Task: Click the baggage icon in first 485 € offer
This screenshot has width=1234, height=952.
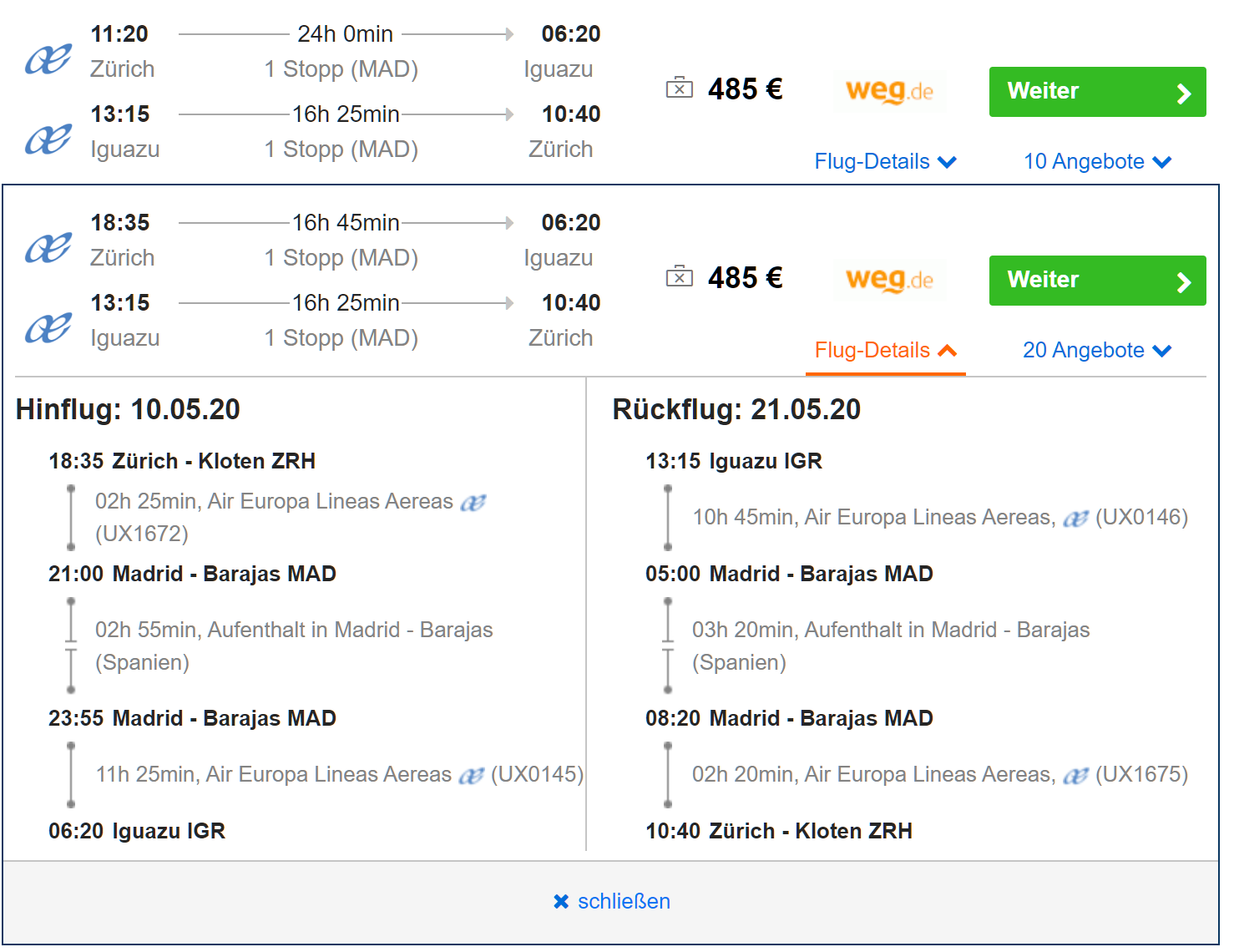Action: coord(679,89)
